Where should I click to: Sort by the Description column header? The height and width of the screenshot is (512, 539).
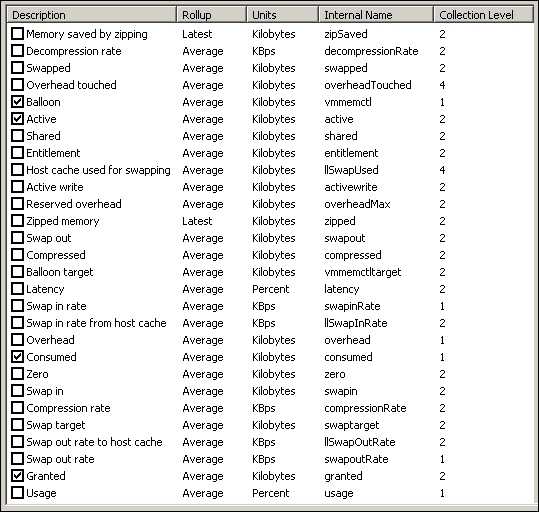tap(91, 15)
